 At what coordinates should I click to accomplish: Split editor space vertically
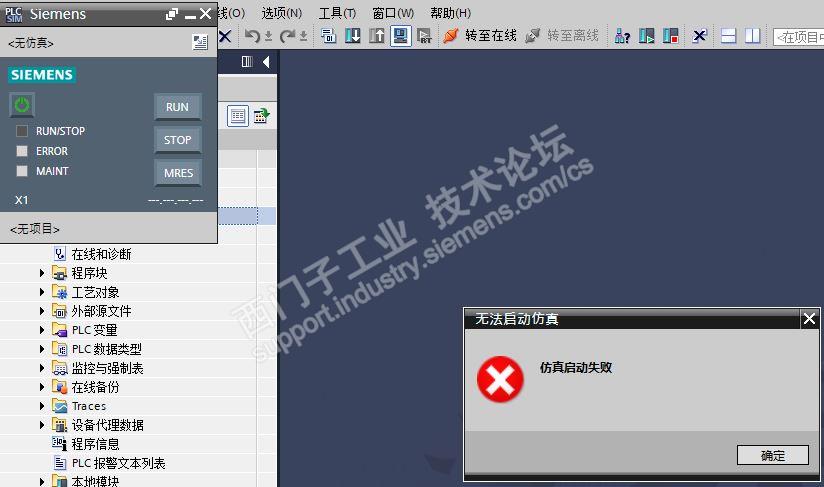point(753,36)
